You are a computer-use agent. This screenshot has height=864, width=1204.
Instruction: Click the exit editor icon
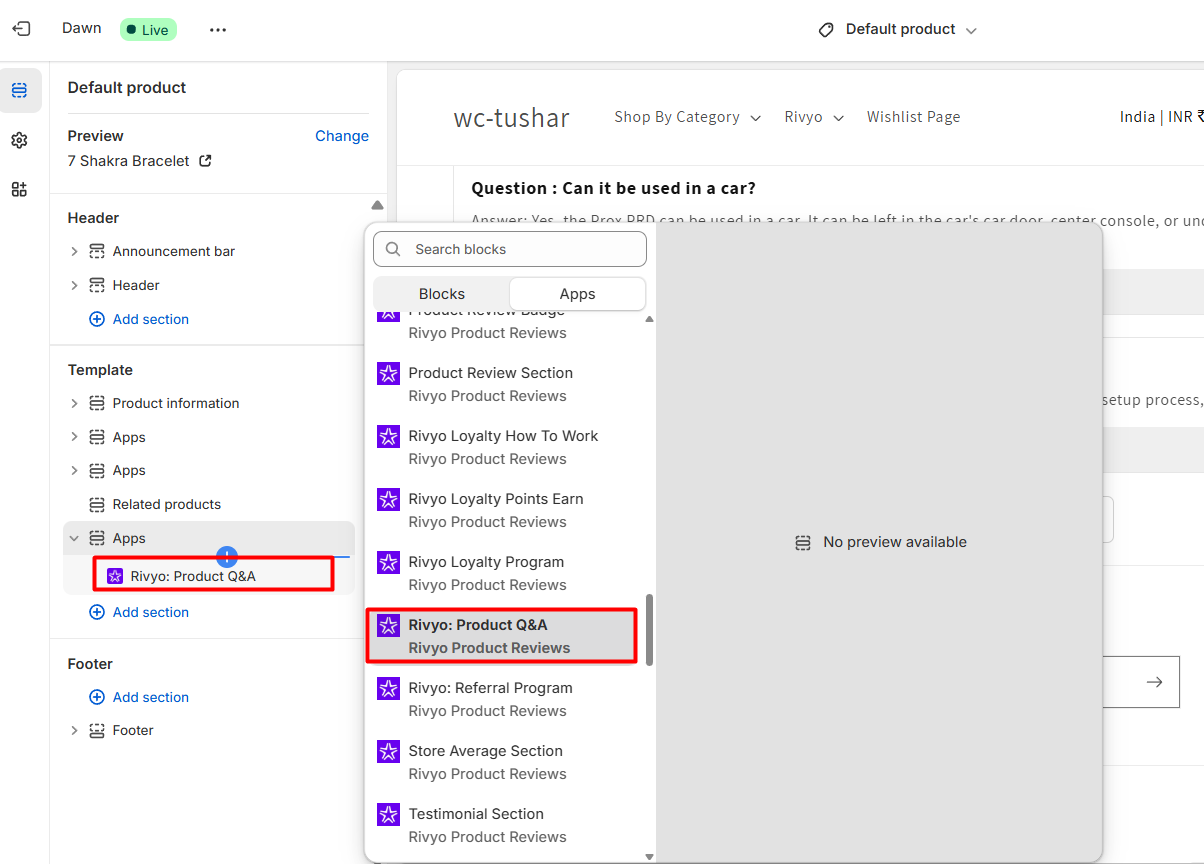[21, 29]
